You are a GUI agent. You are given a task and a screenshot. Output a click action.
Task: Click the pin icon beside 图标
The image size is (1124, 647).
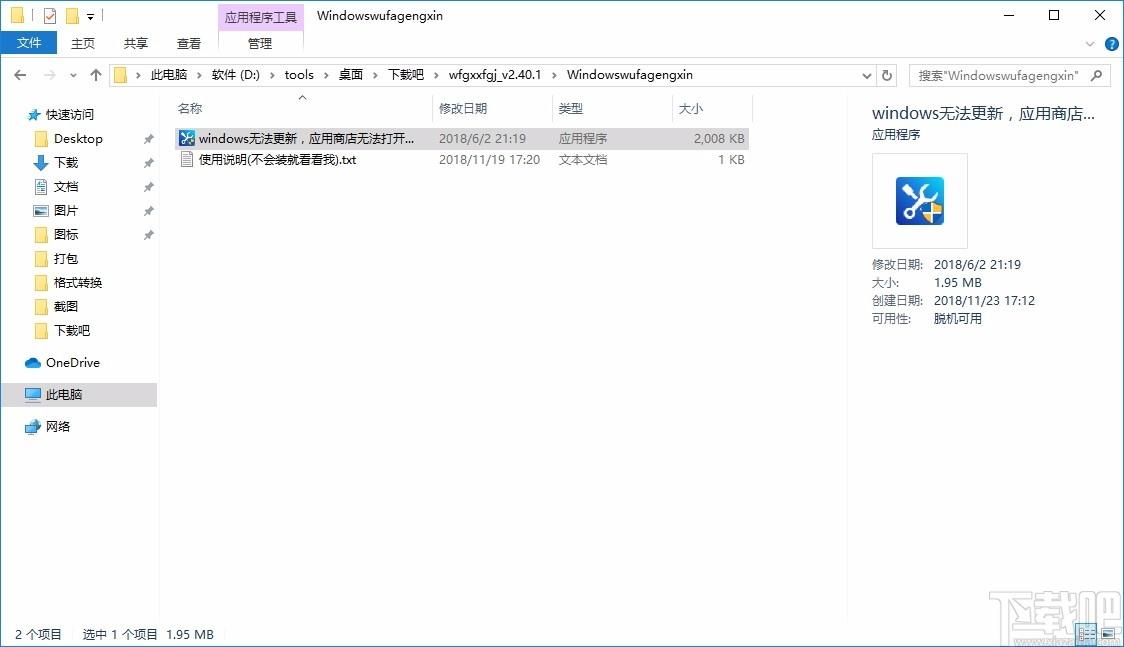coord(148,235)
